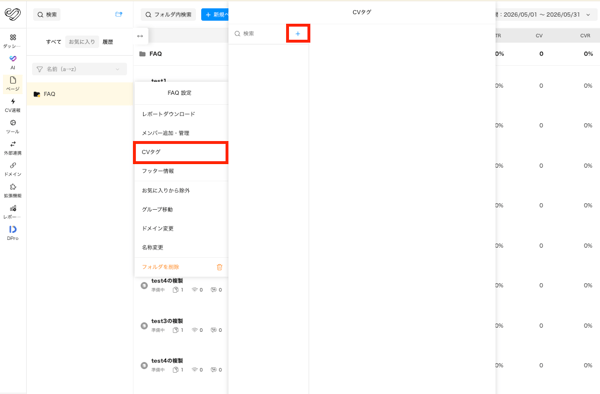This screenshot has width=600, height=394.
Task: Click the CVタグ panel 検索 field
Action: [258, 34]
